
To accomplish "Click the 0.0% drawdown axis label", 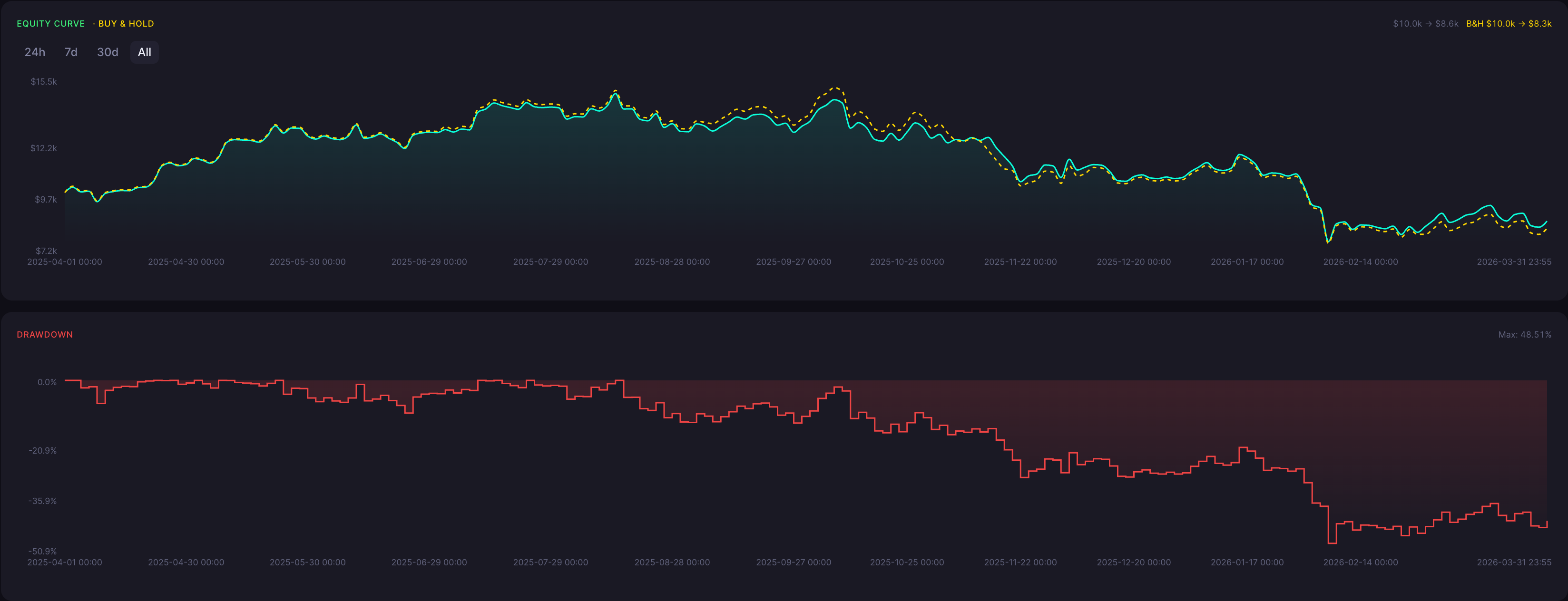I will [47, 382].
